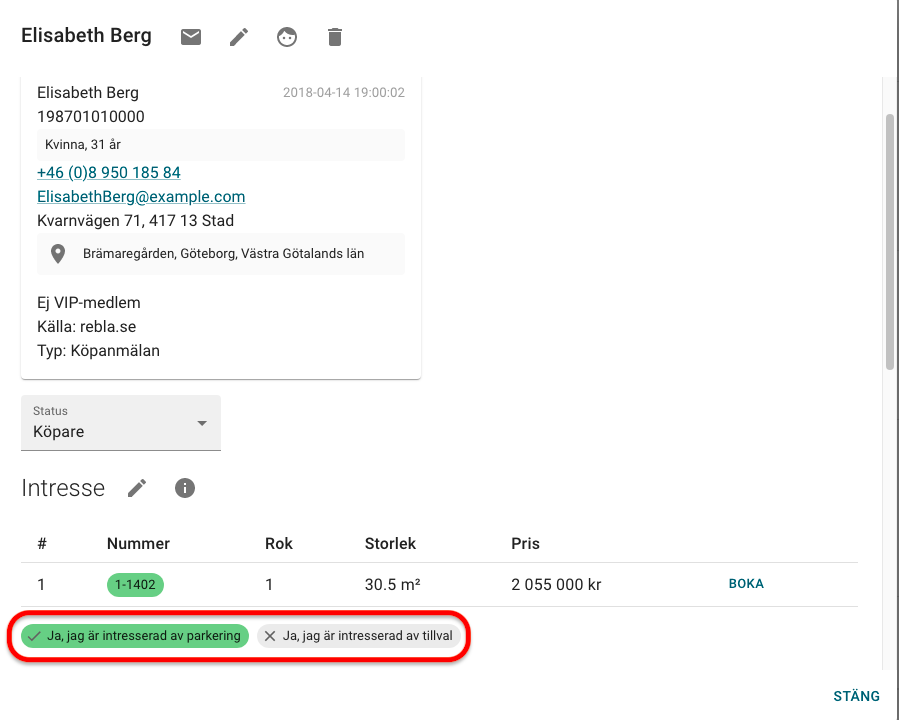Image resolution: width=899 pixels, height=720 pixels.
Task: Toggle the tillval interest chip
Action: 358,636
